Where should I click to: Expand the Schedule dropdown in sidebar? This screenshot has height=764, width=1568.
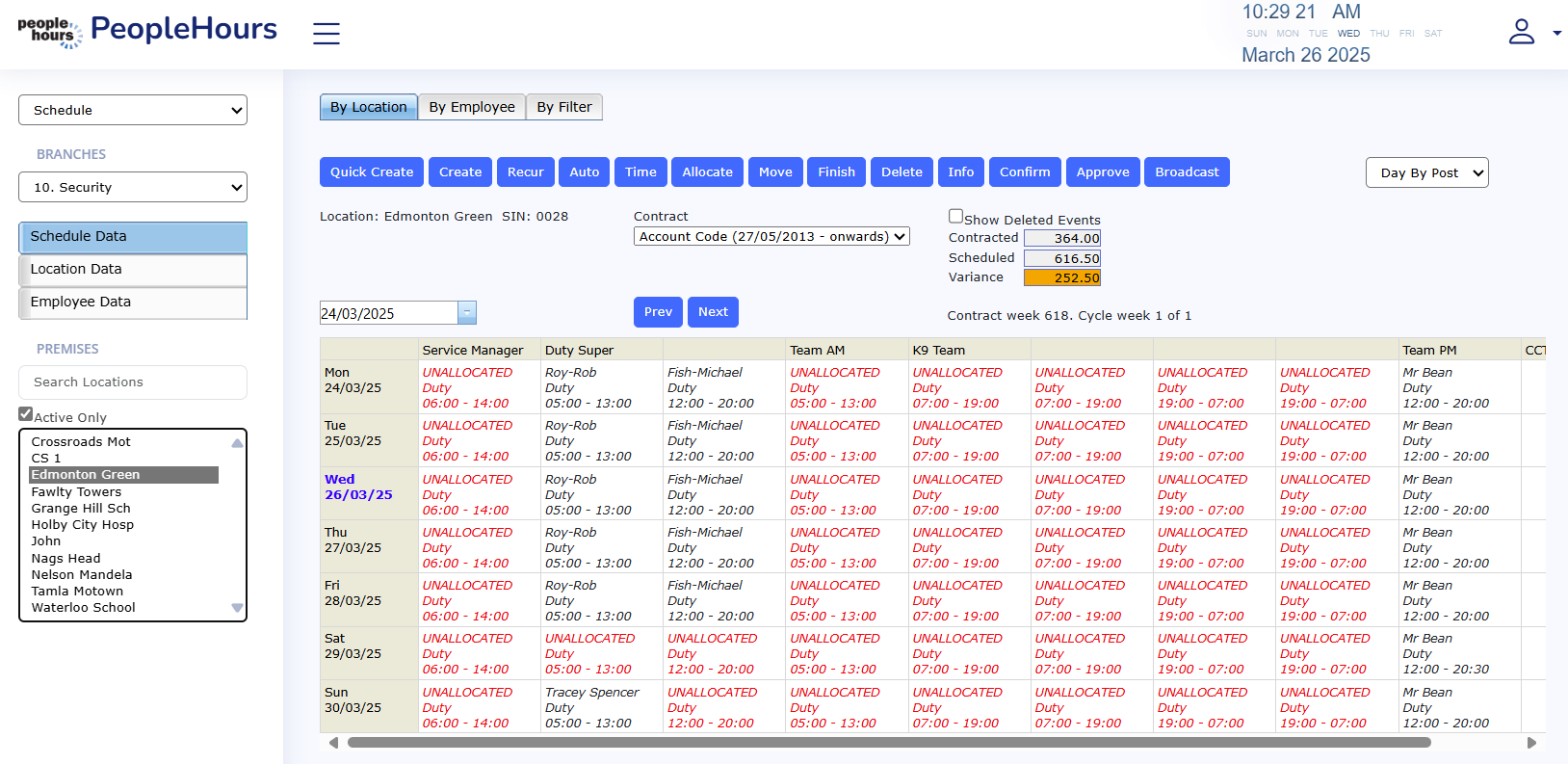click(133, 110)
